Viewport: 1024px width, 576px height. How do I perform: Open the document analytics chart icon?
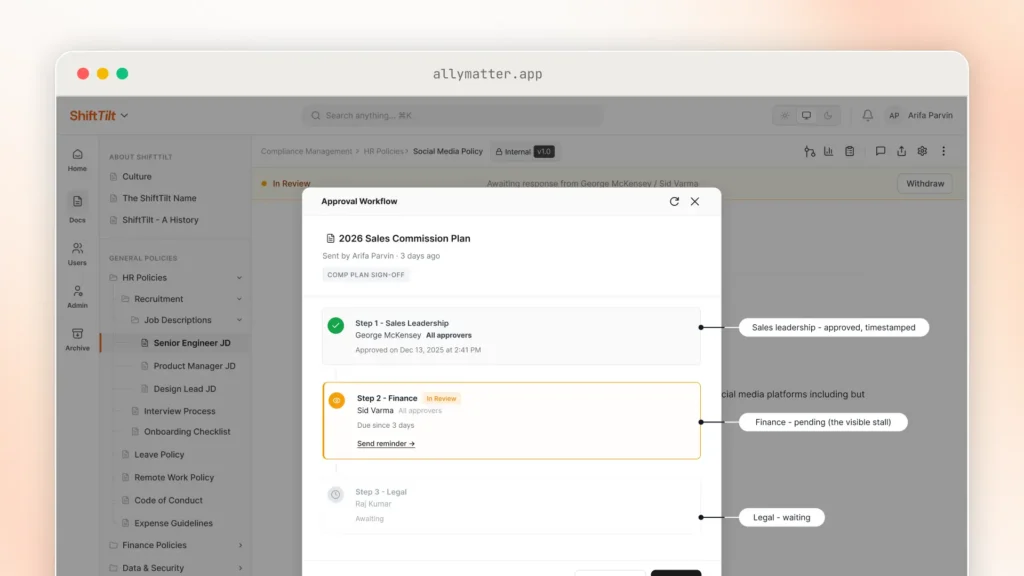pyautogui.click(x=828, y=152)
